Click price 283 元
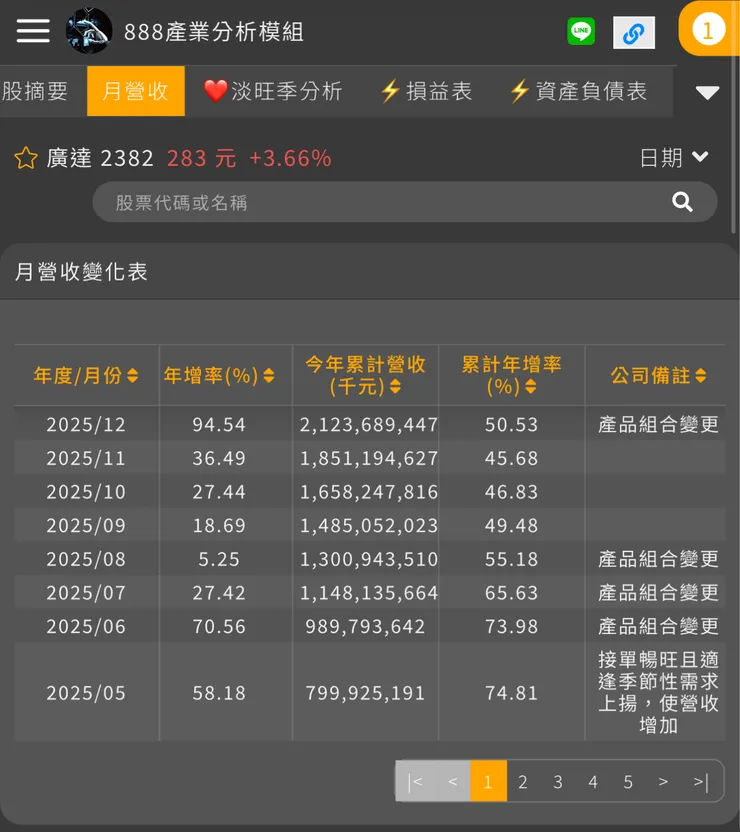740x832 pixels. [202, 158]
